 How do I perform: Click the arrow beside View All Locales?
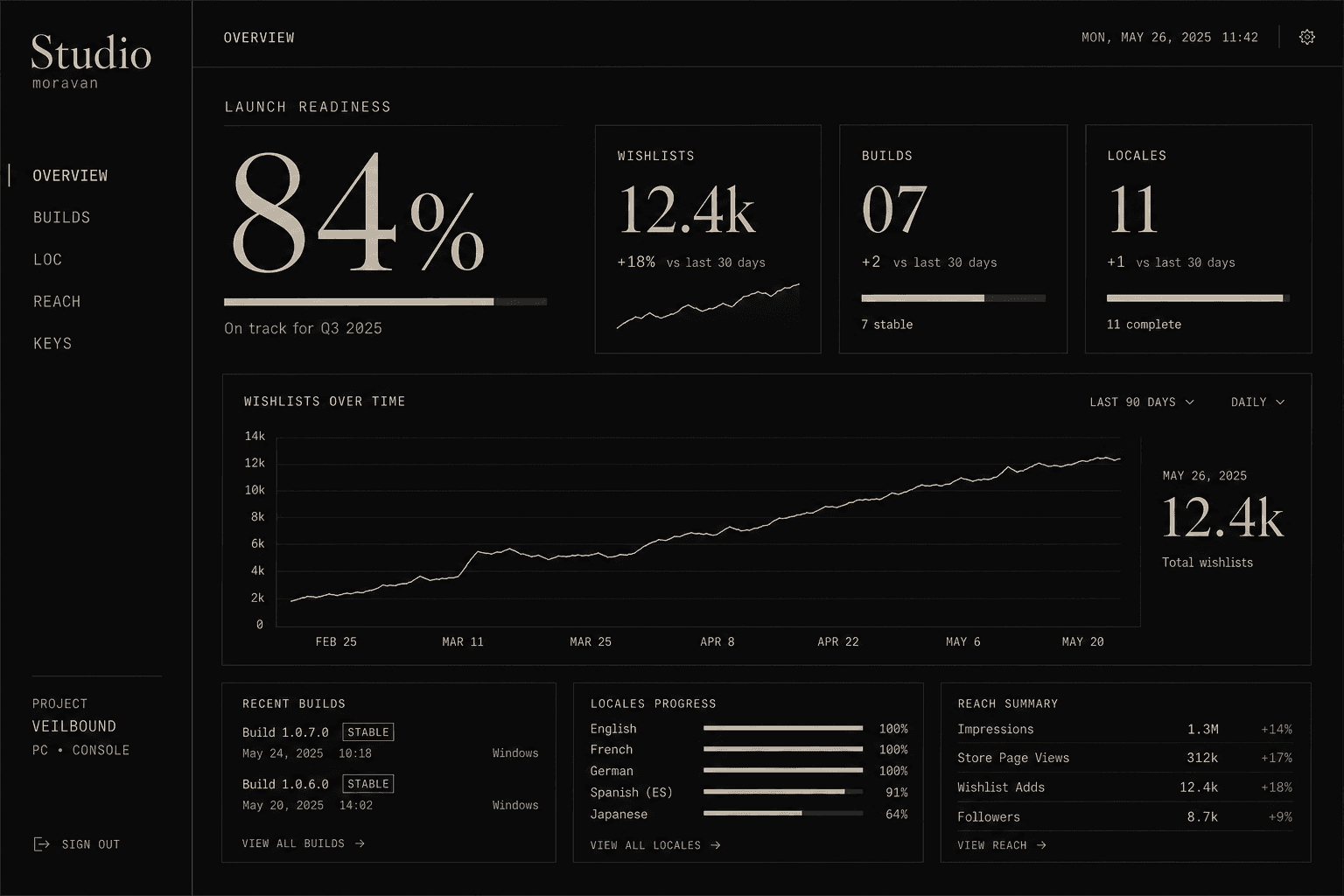coord(716,845)
